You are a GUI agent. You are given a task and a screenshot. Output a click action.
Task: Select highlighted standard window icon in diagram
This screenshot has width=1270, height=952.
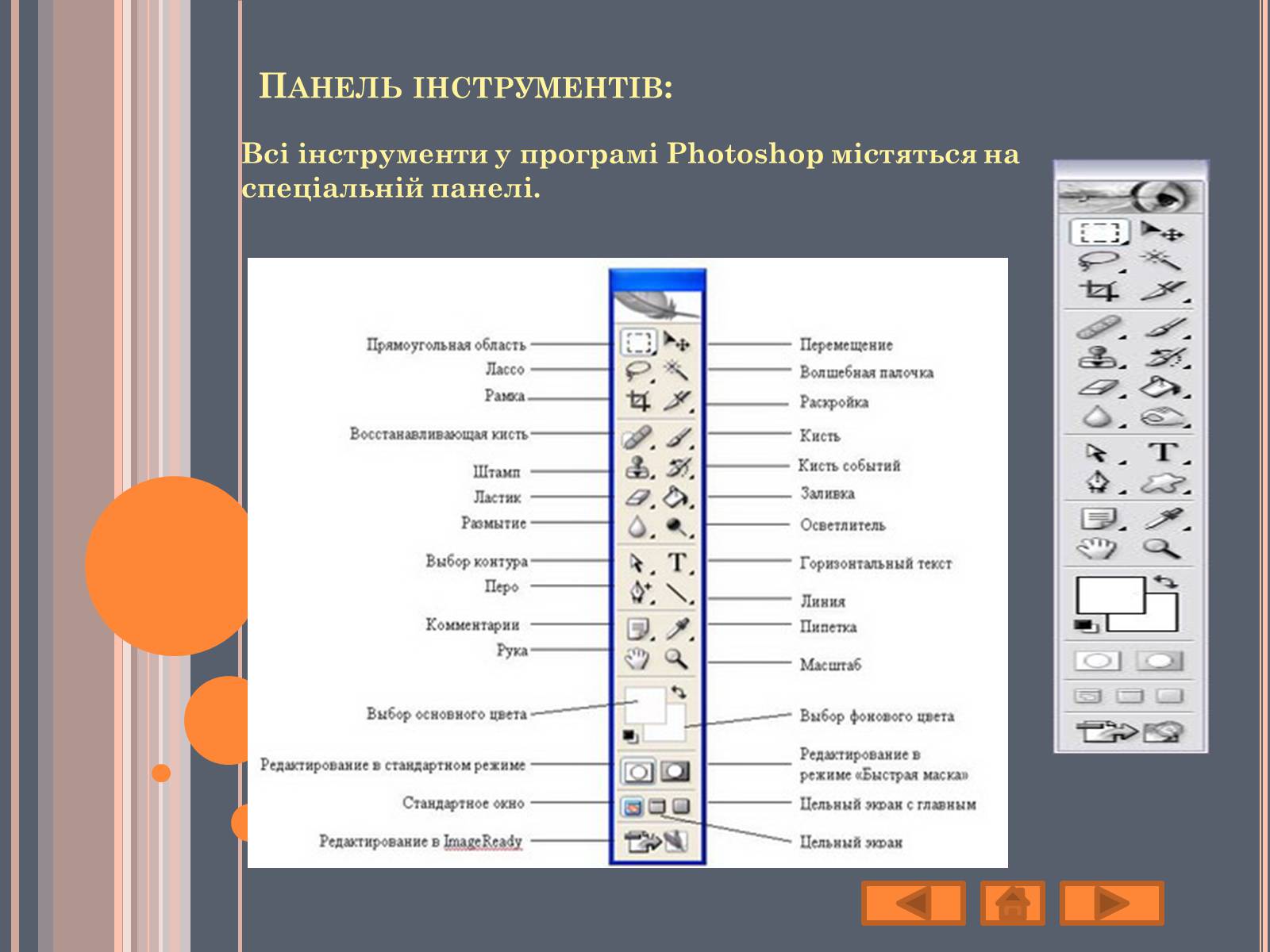[632, 807]
